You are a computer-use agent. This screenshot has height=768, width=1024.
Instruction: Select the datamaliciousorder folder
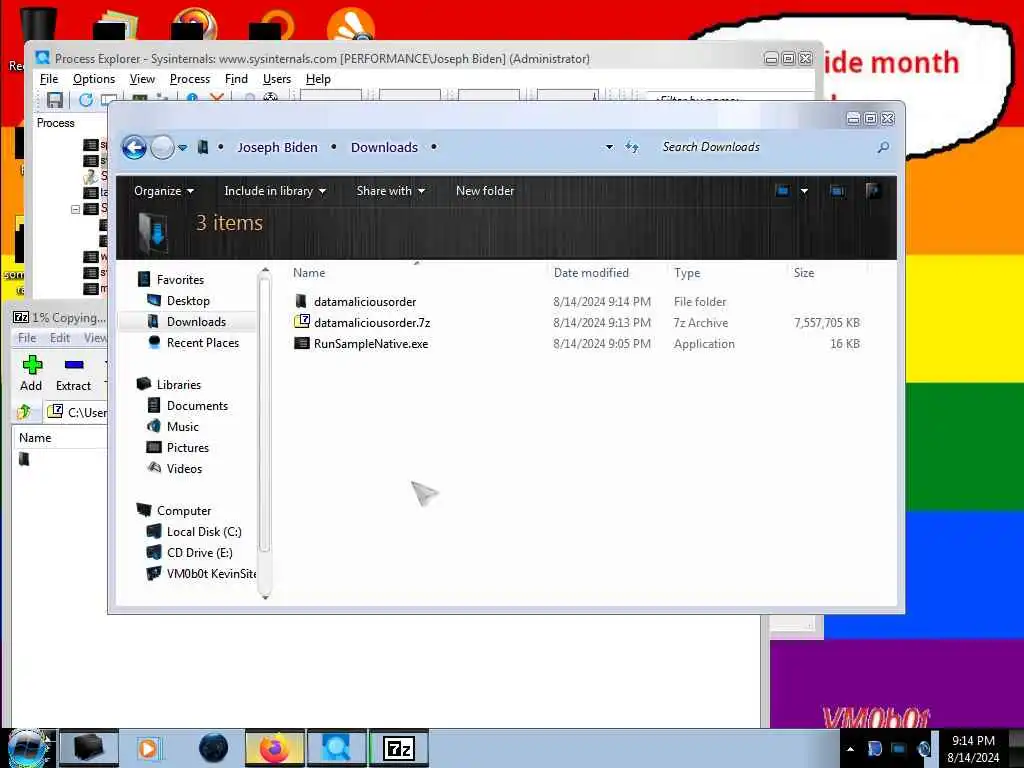365,302
